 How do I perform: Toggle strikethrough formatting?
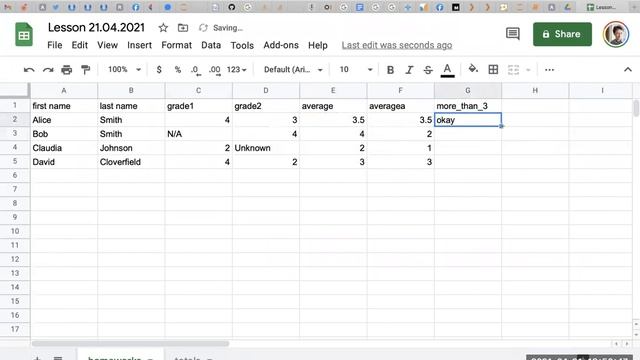coord(428,70)
